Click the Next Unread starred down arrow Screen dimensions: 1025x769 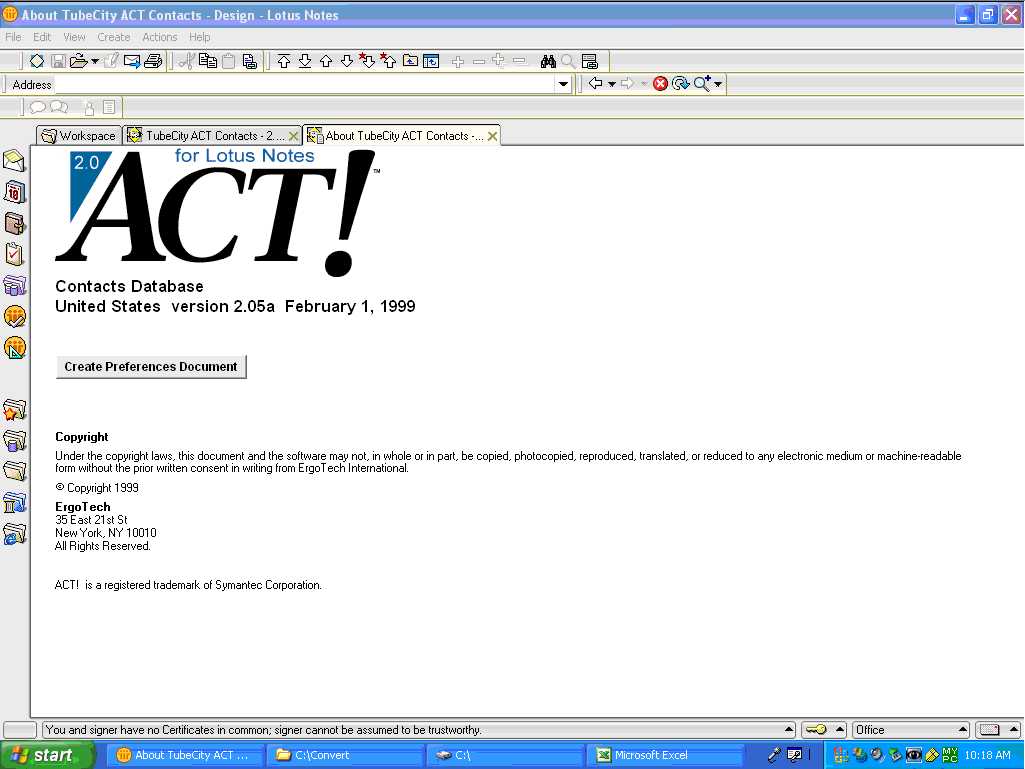[x=367, y=60]
